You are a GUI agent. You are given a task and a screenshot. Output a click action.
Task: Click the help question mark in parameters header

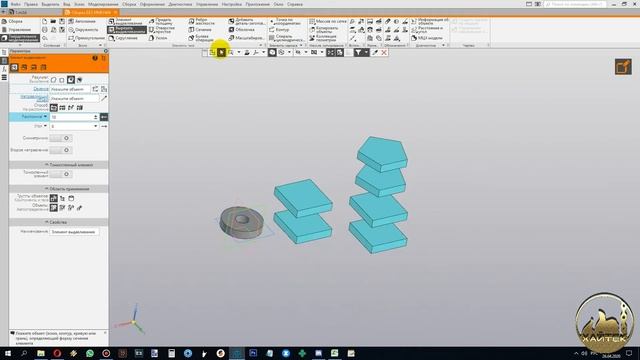95,58
